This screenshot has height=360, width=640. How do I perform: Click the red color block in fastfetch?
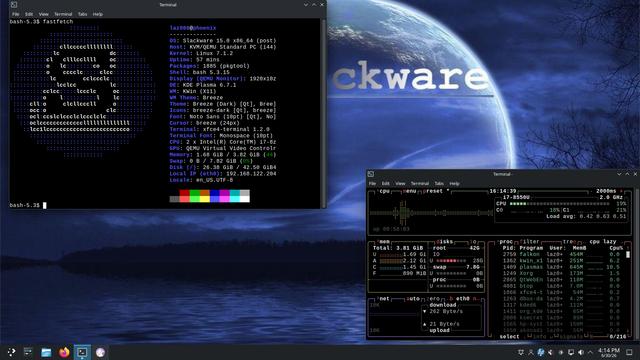click(x=184, y=193)
